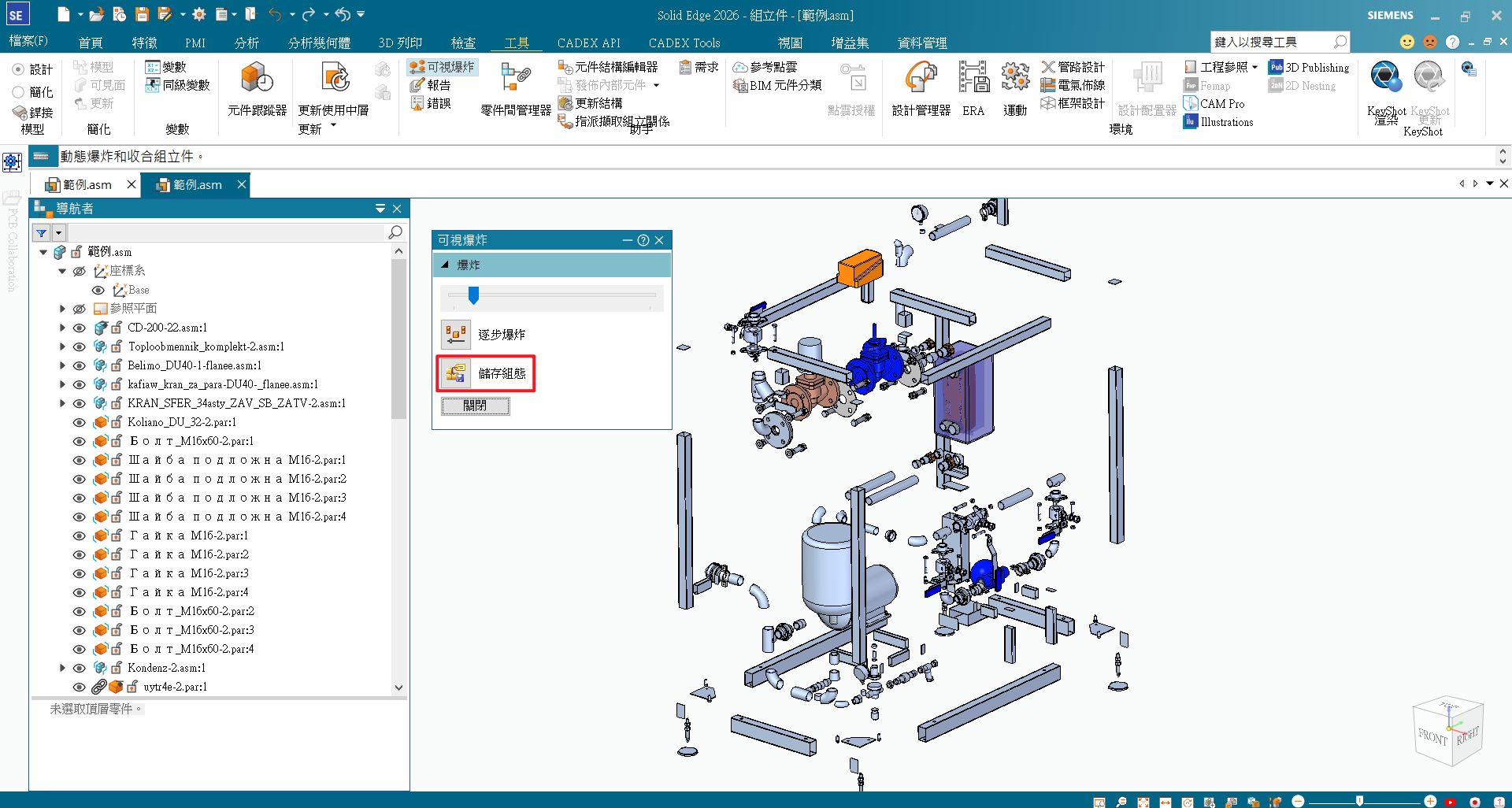This screenshot has height=808, width=1512.
Task: Hide the Koliano_DU_32-2.par:1 part
Action: coord(80,422)
